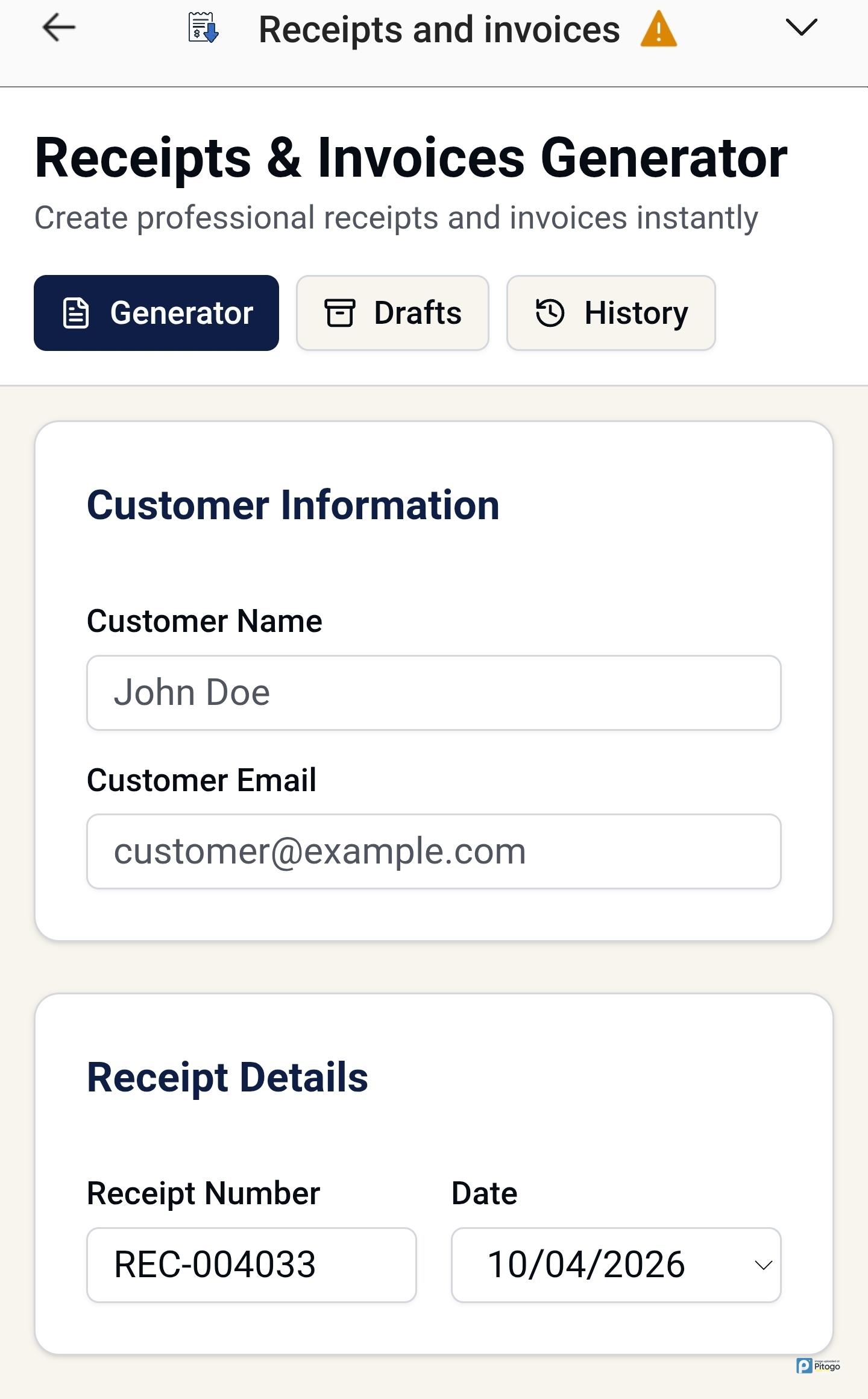Viewport: 868px width, 1399px height.
Task: Click the document icon on the Generator tab
Action: [x=76, y=313]
